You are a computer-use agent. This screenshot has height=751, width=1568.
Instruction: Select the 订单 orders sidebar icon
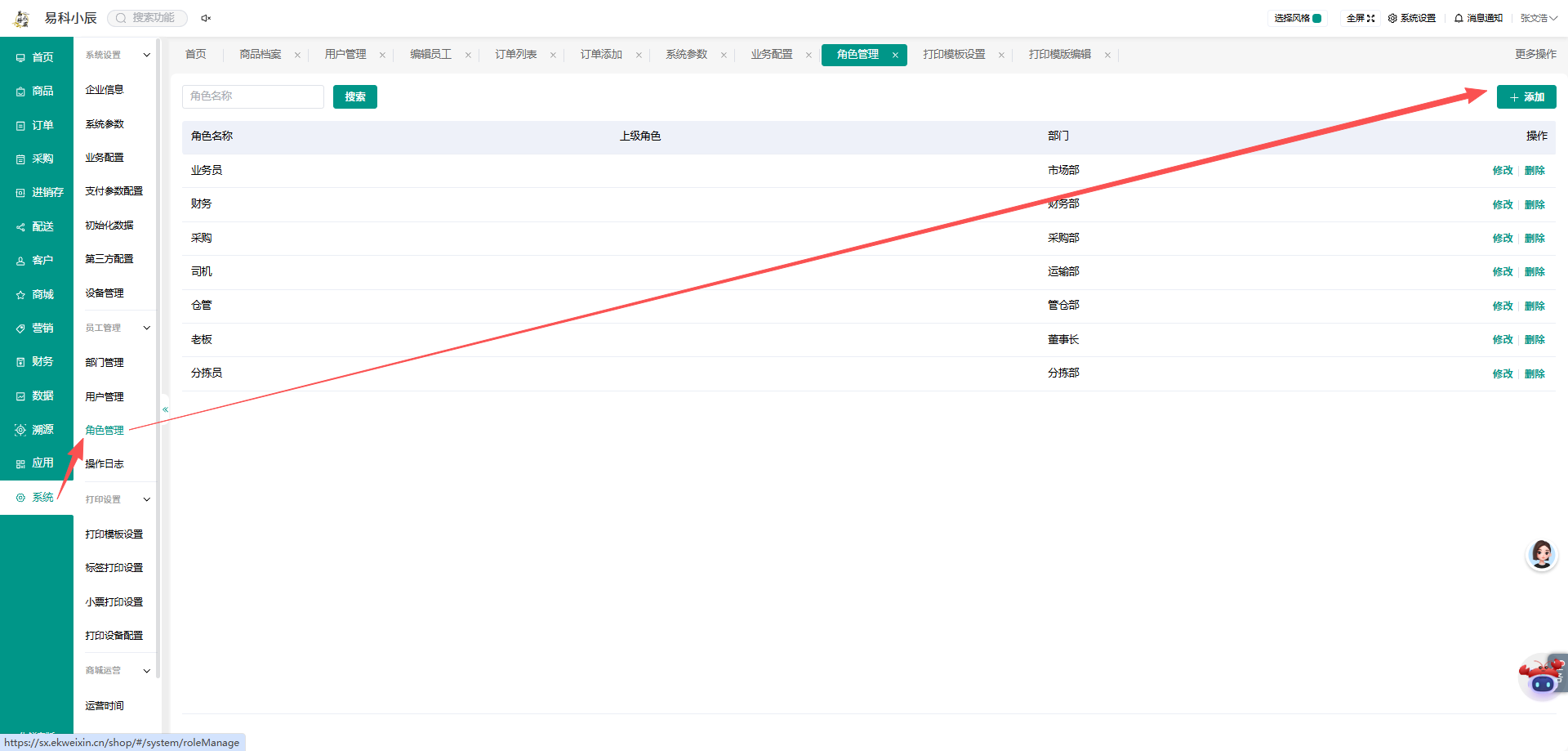click(20, 126)
